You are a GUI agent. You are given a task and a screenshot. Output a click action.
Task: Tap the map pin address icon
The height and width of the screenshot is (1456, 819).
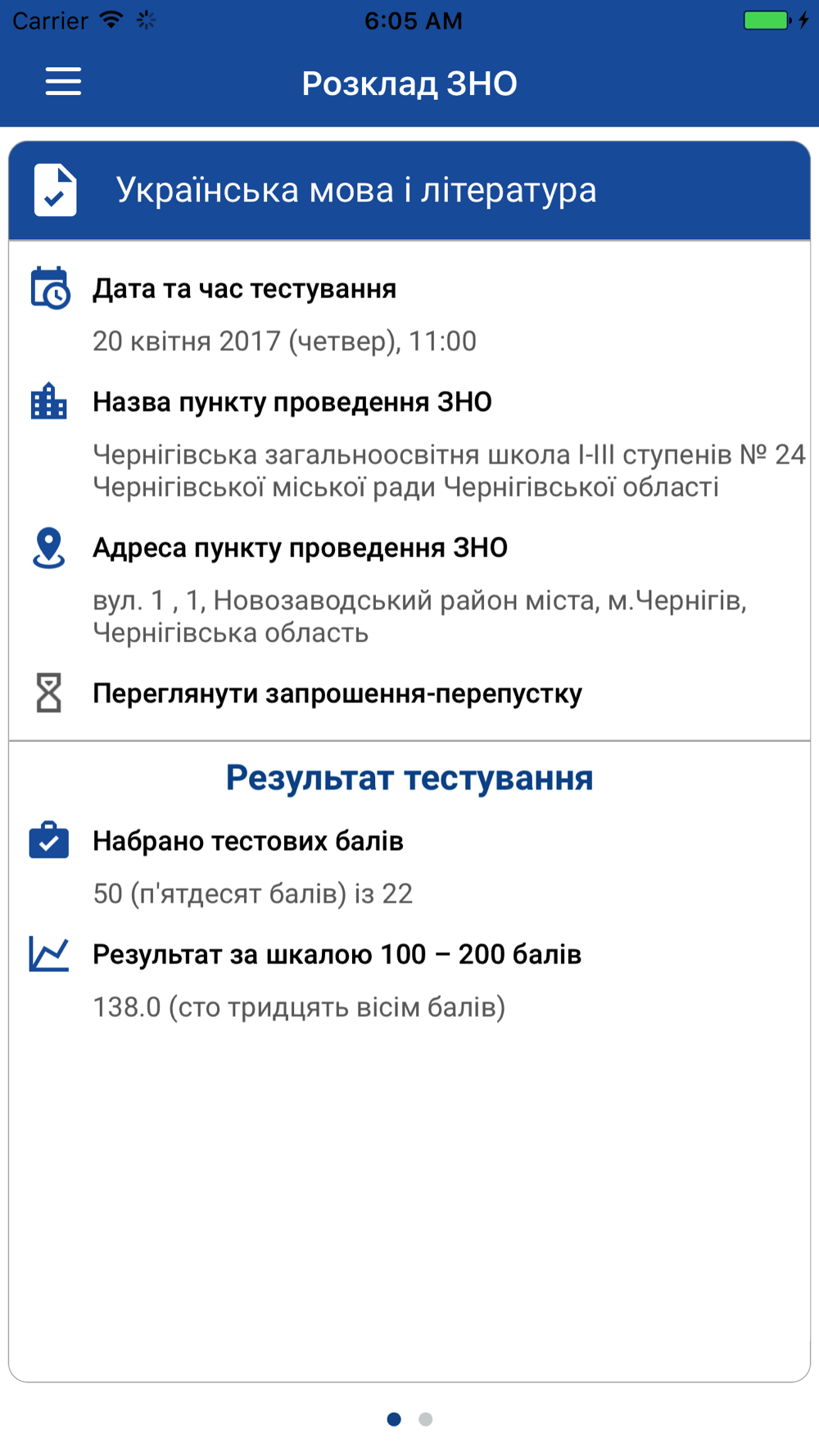48,548
